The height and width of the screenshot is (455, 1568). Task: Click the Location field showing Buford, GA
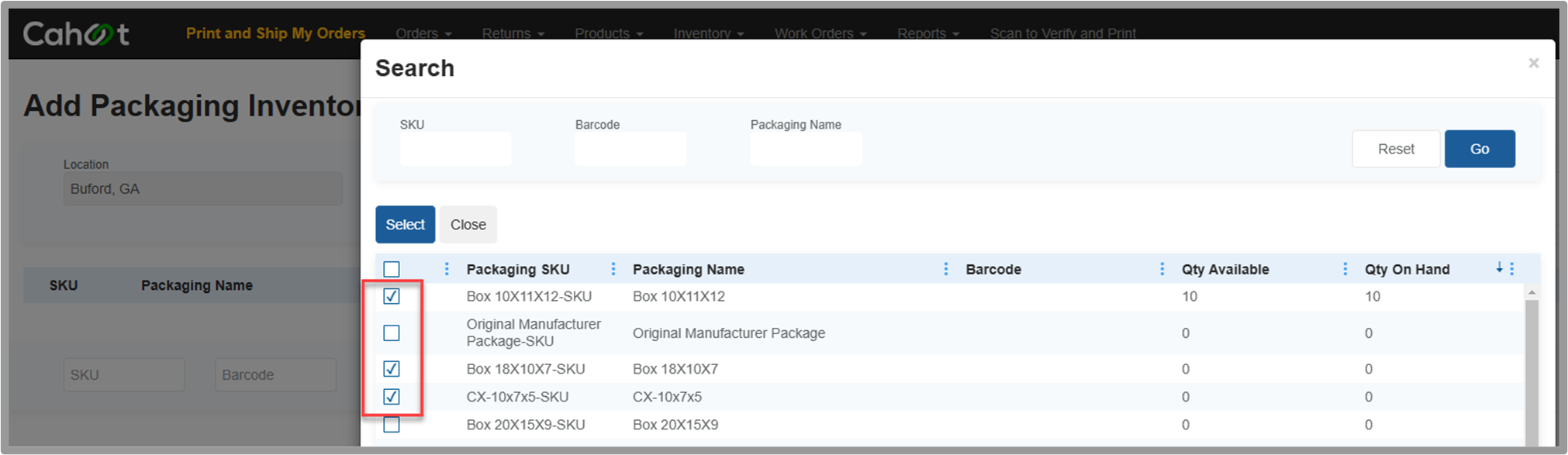point(202,188)
